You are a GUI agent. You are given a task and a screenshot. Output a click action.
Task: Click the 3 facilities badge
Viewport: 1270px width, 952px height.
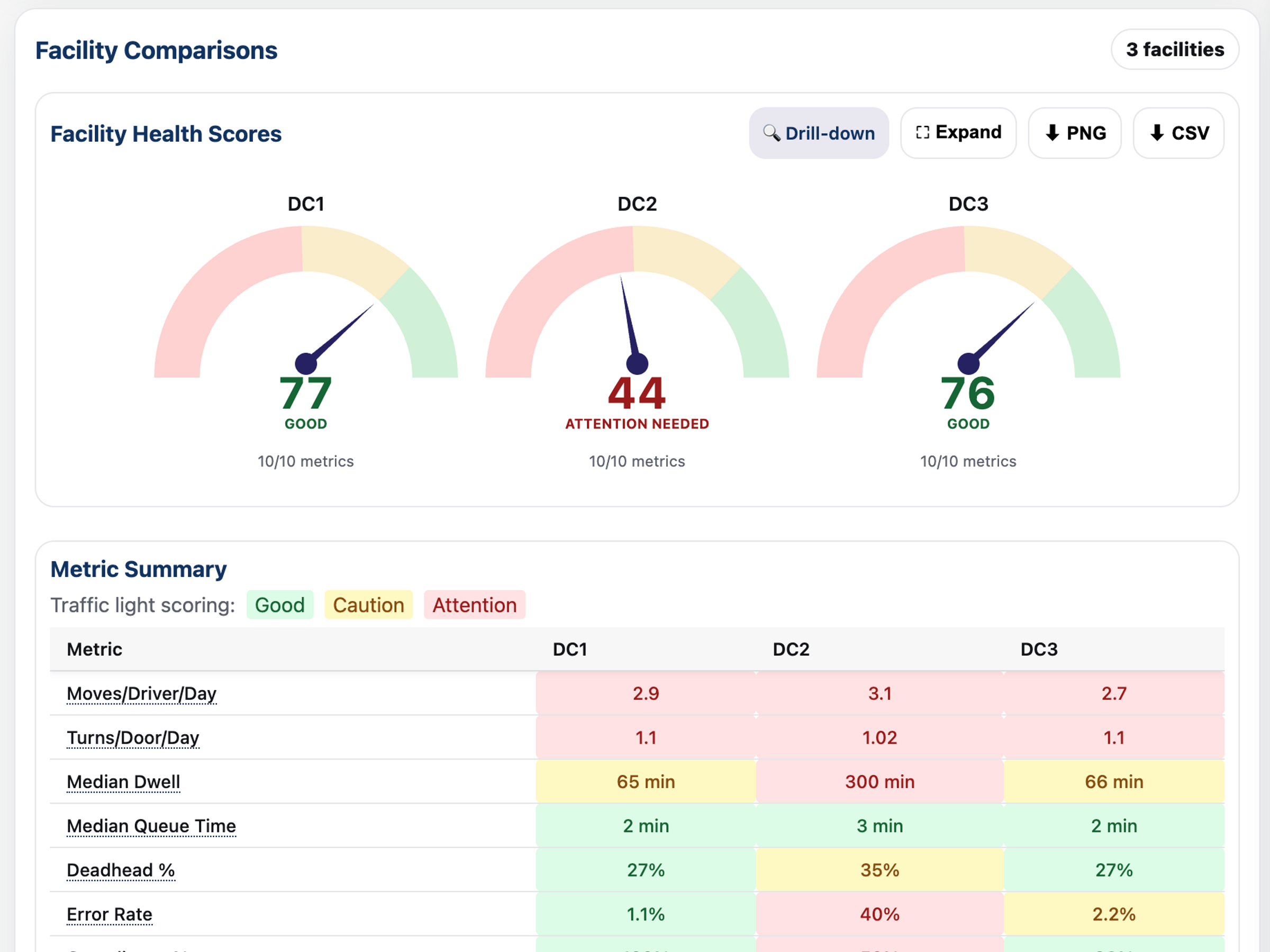(x=1175, y=49)
